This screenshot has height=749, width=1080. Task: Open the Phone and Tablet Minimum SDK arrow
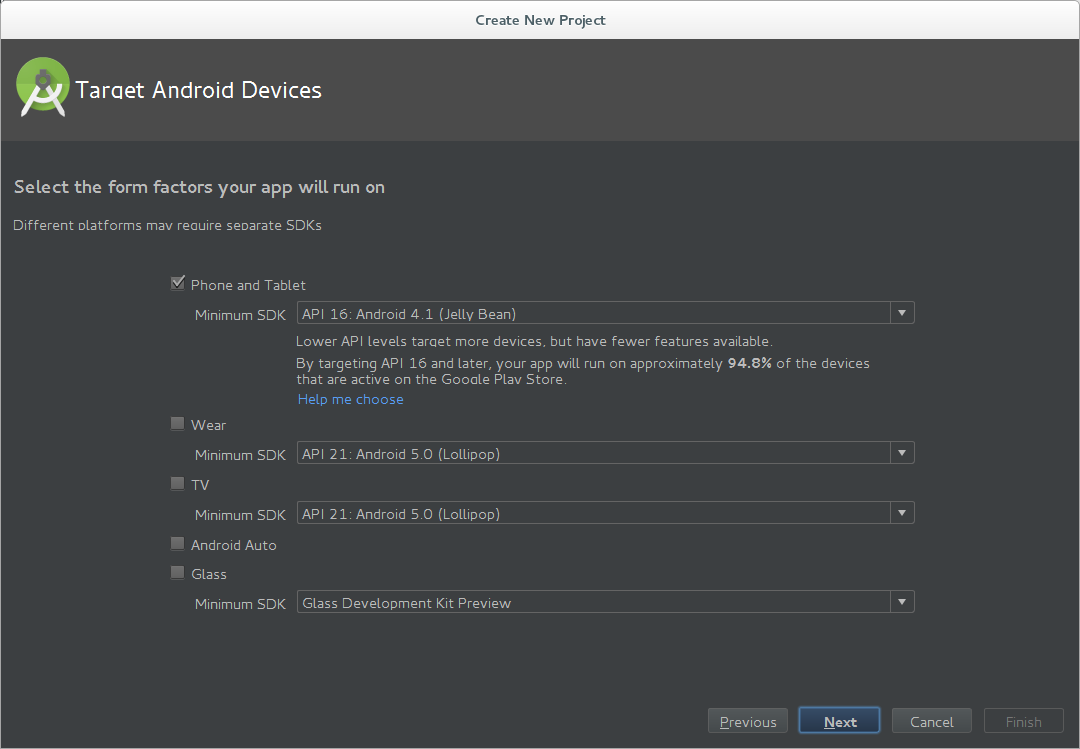[x=902, y=313]
